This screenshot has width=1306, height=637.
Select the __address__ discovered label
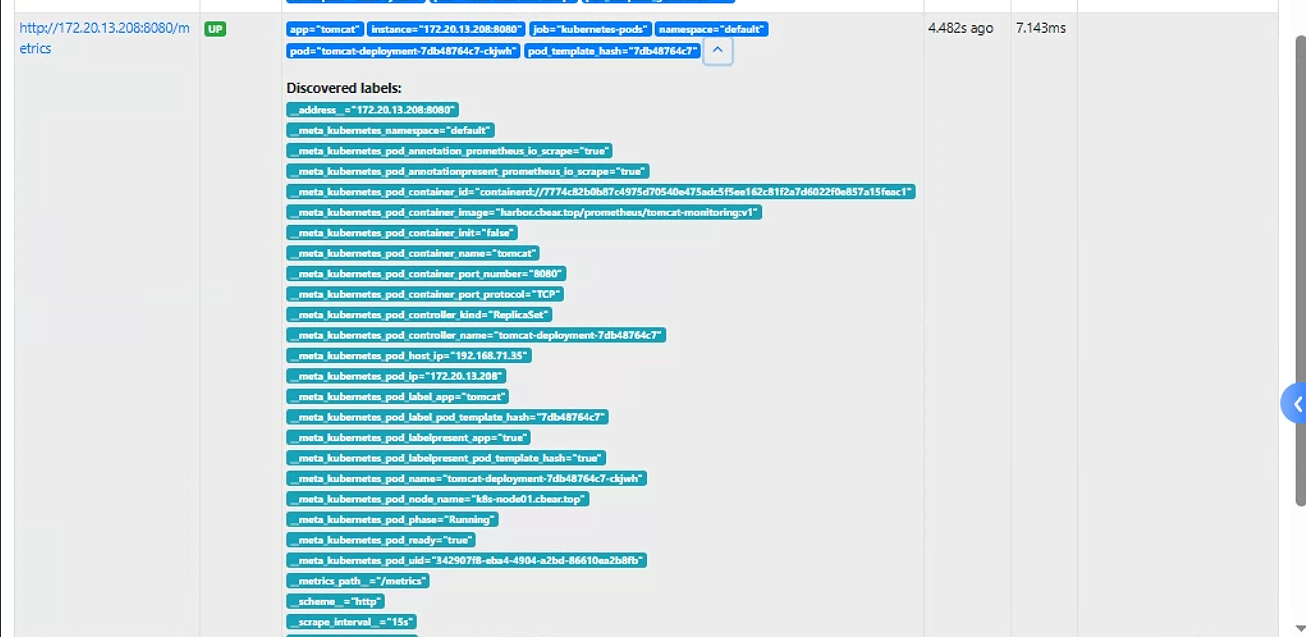pos(373,110)
